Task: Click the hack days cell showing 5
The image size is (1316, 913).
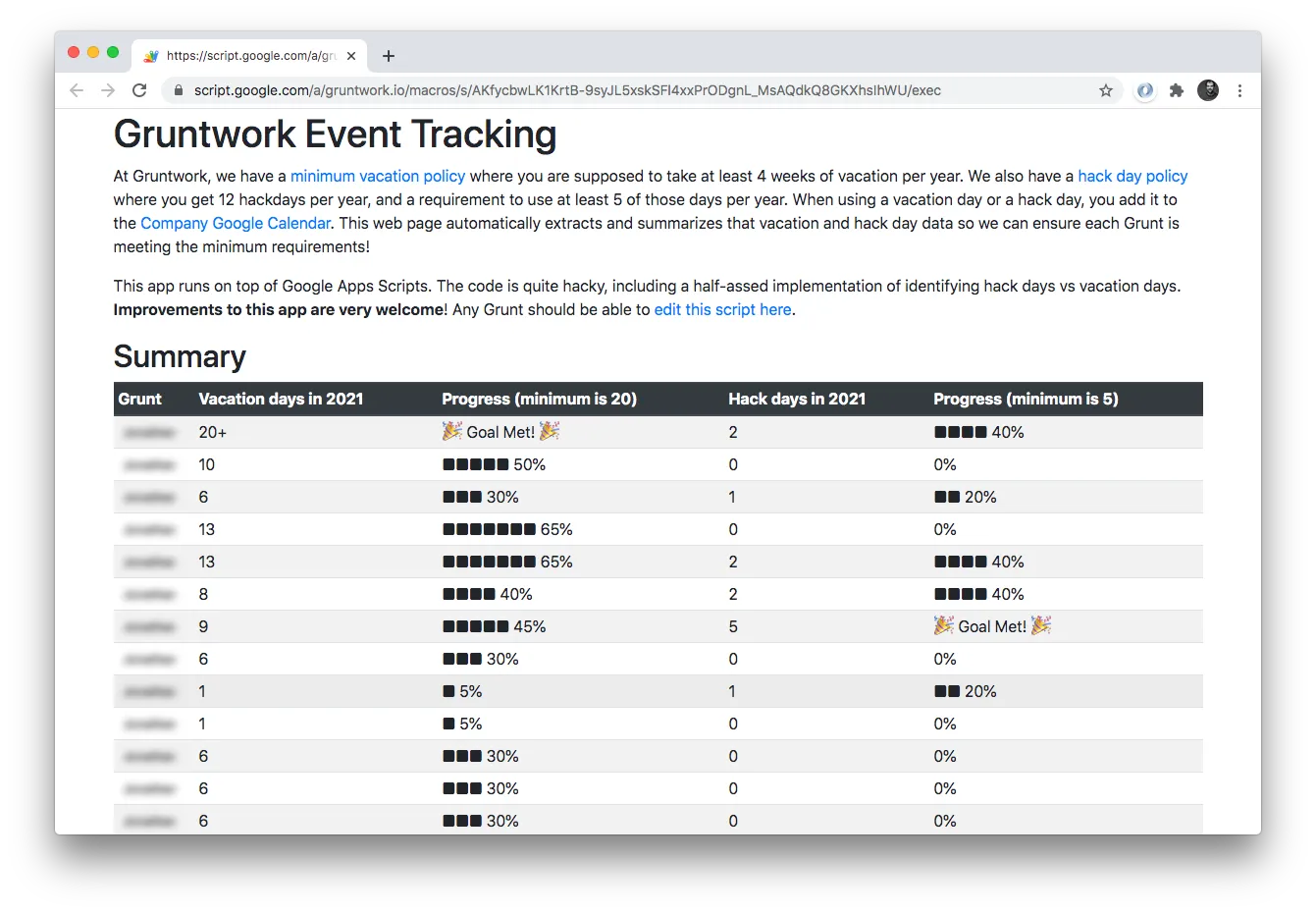Action: click(733, 626)
